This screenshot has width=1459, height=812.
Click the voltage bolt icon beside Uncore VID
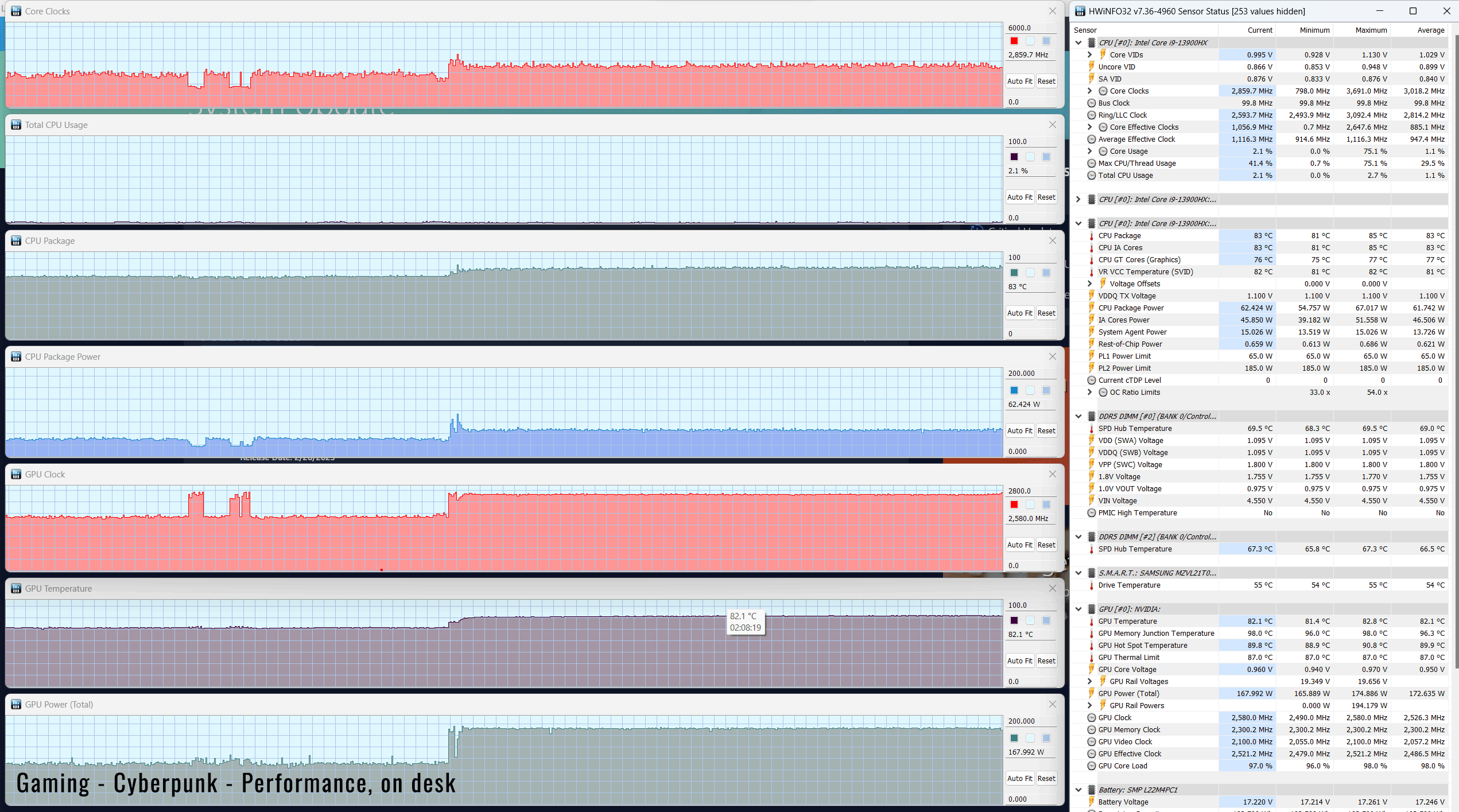click(x=1091, y=67)
